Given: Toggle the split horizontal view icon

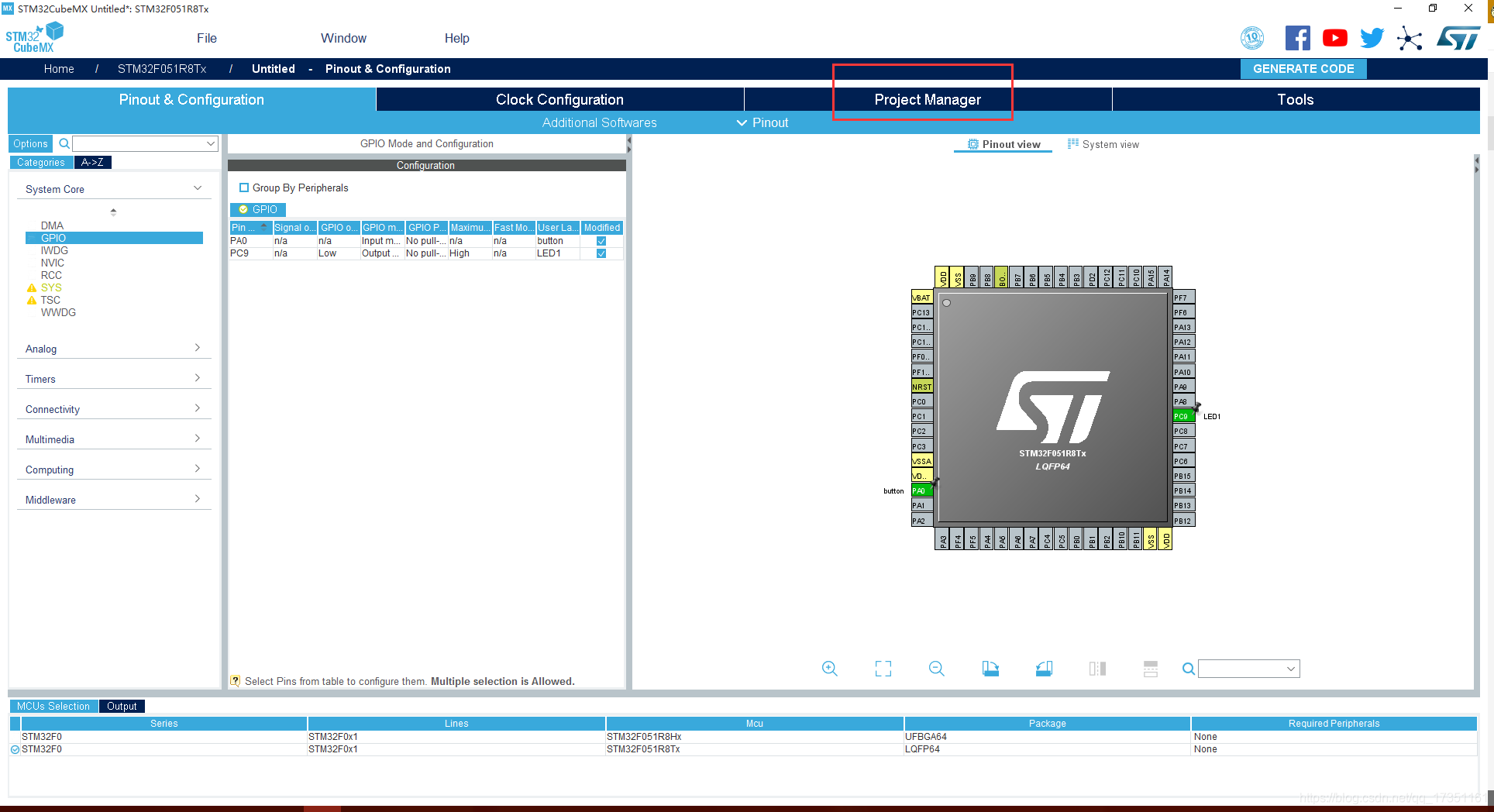Looking at the screenshot, I should [1151, 669].
